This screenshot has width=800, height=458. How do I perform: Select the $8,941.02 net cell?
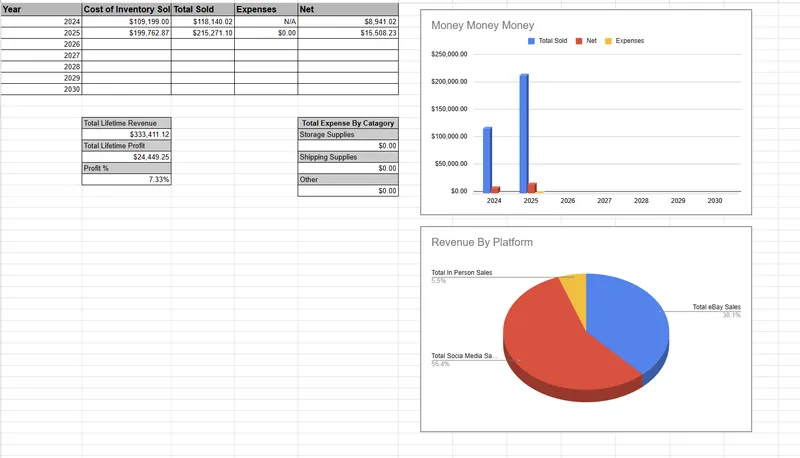348,21
